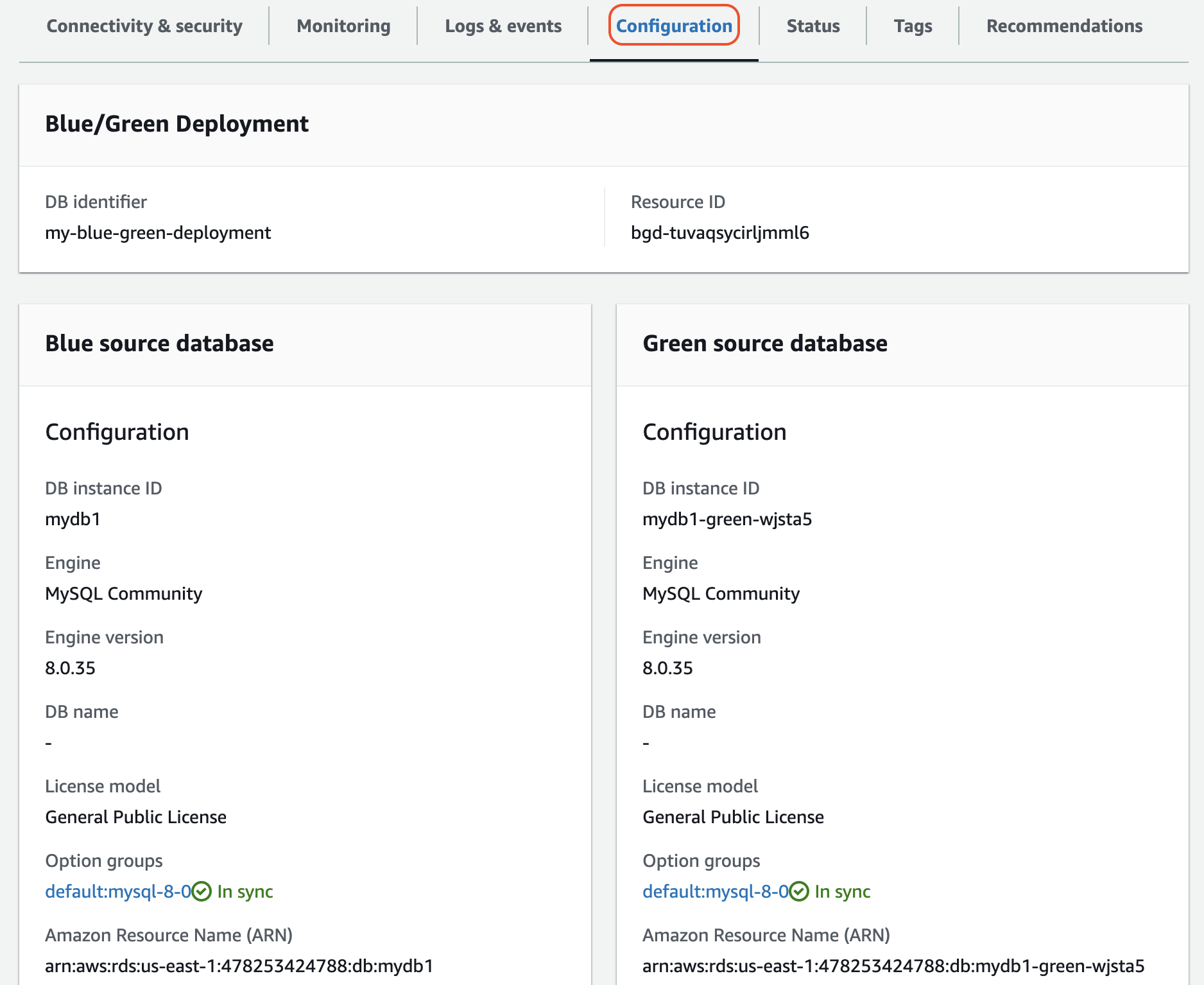Switch to the Status tab
This screenshot has height=985, width=1204.
813,26
